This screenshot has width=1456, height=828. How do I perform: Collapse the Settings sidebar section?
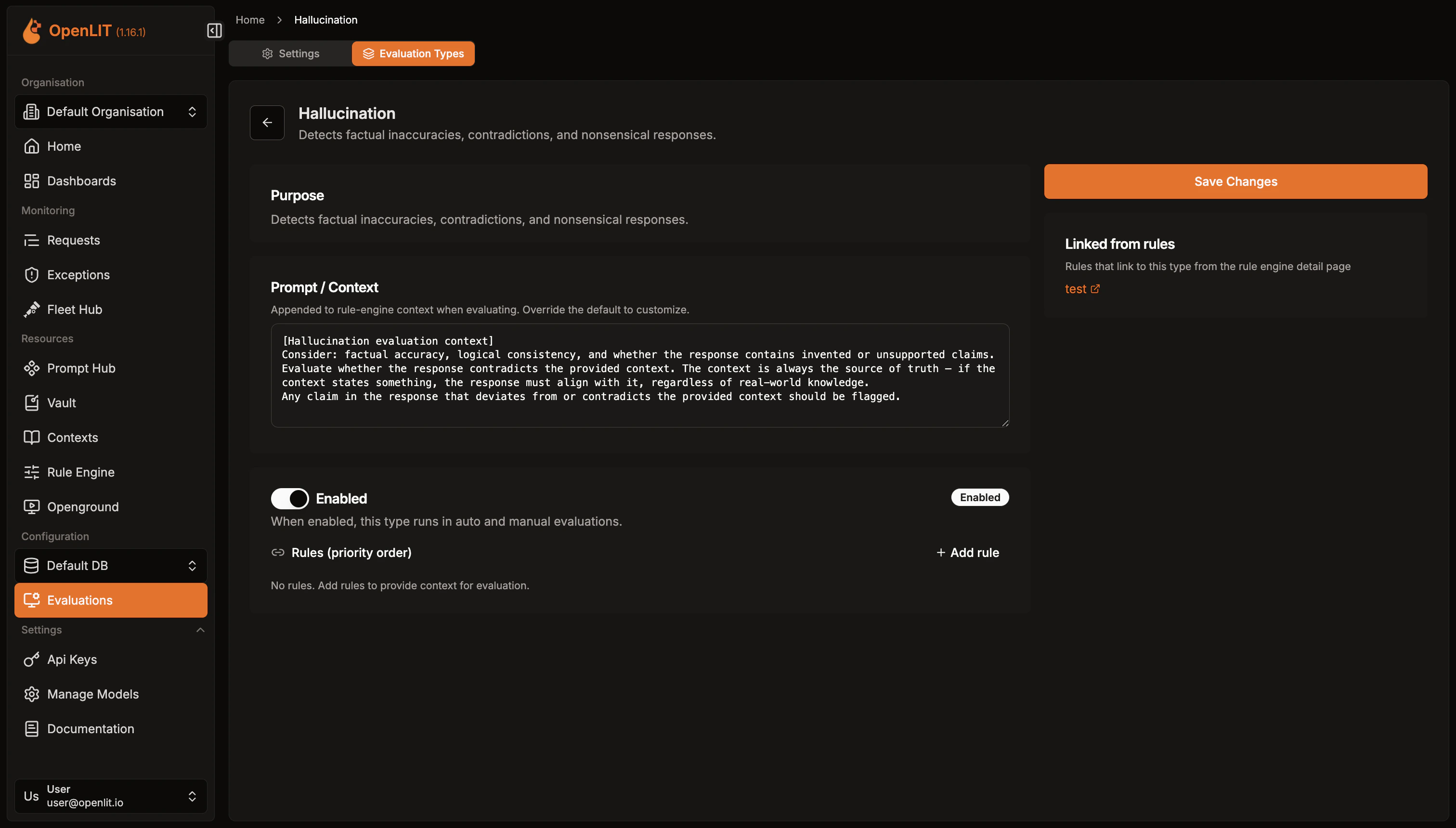[200, 630]
